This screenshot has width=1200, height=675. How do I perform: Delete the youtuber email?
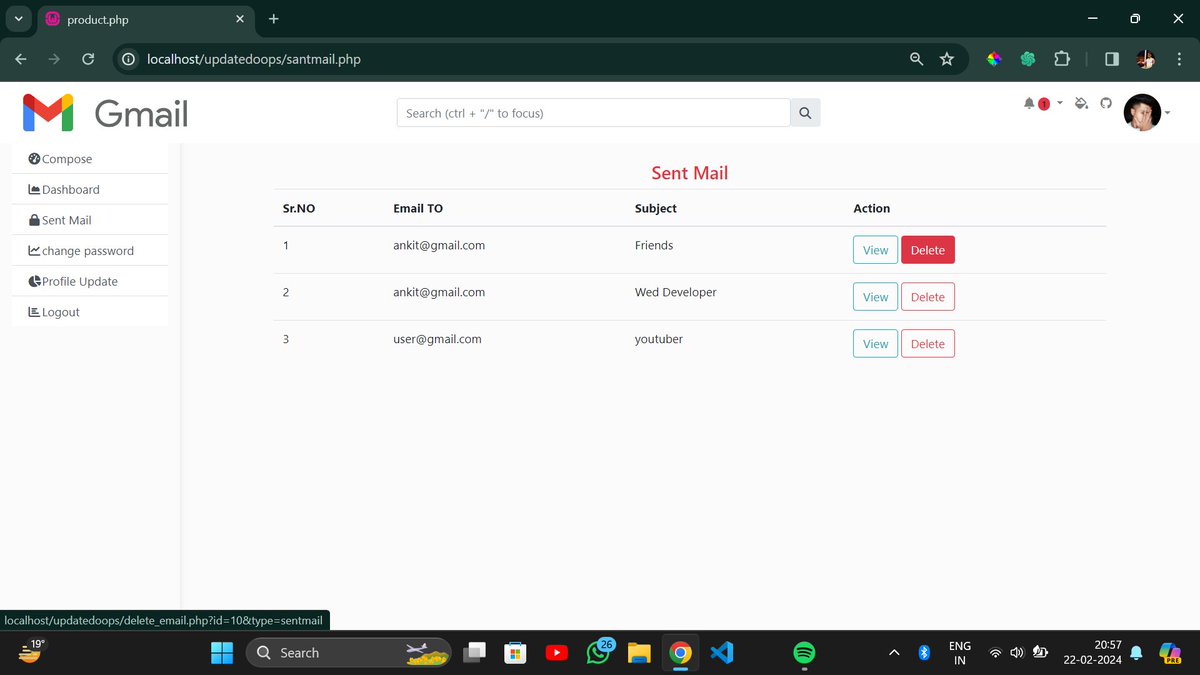(928, 344)
